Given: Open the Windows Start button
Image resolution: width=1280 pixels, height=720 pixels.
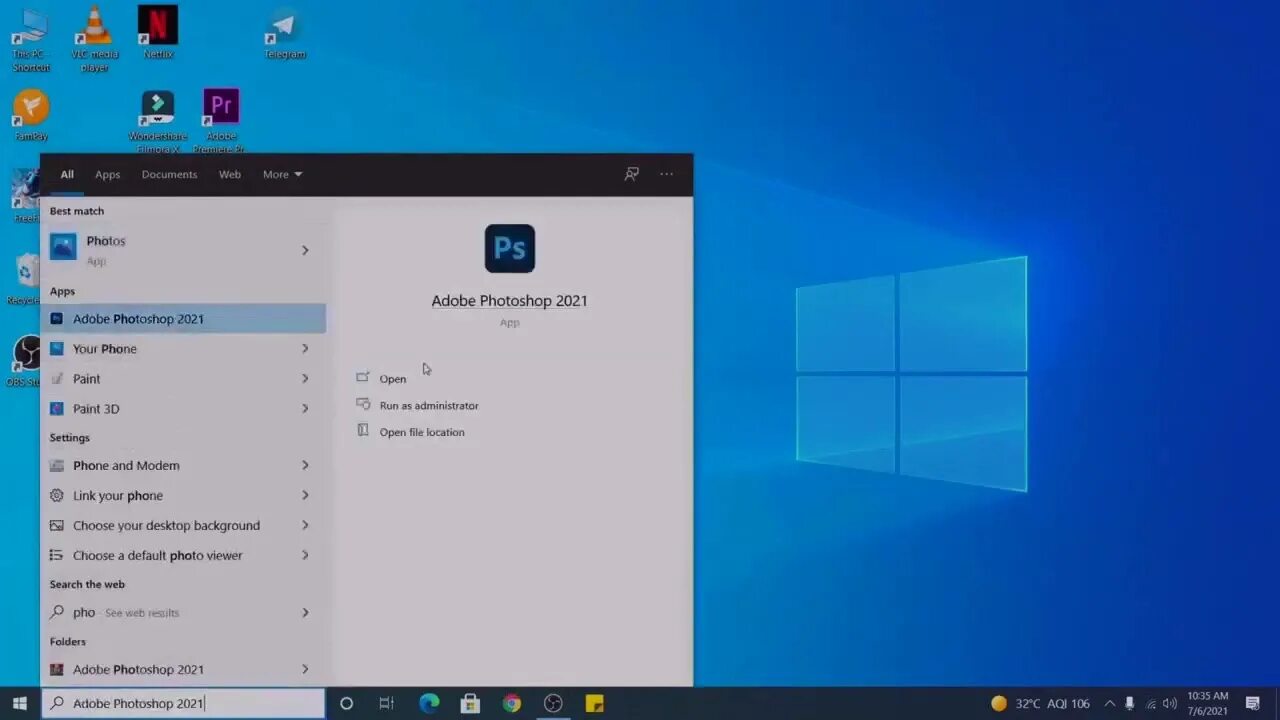Looking at the screenshot, I should (20, 703).
